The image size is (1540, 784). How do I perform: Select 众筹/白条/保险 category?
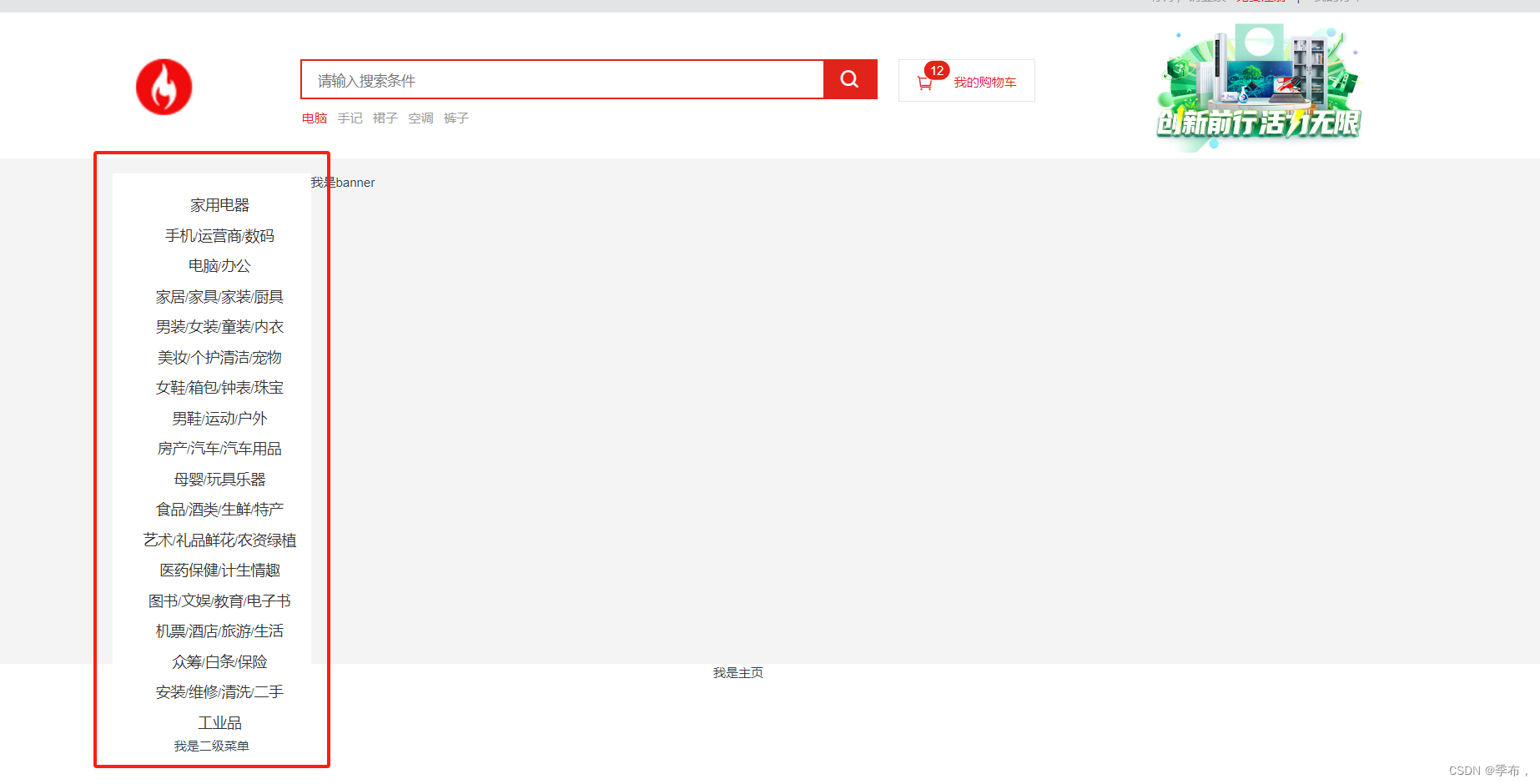219,662
